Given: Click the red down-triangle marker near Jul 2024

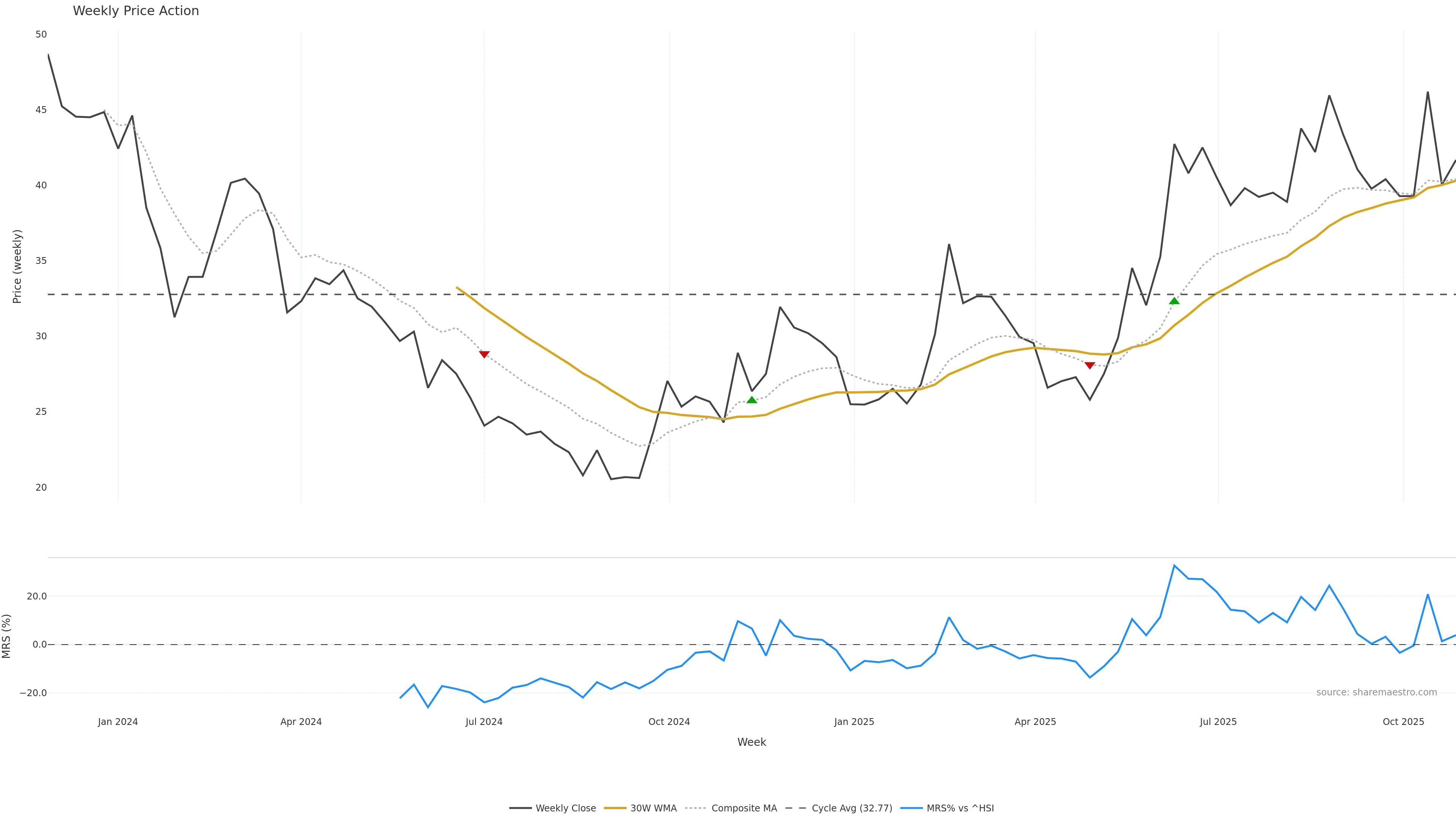Looking at the screenshot, I should (x=485, y=355).
